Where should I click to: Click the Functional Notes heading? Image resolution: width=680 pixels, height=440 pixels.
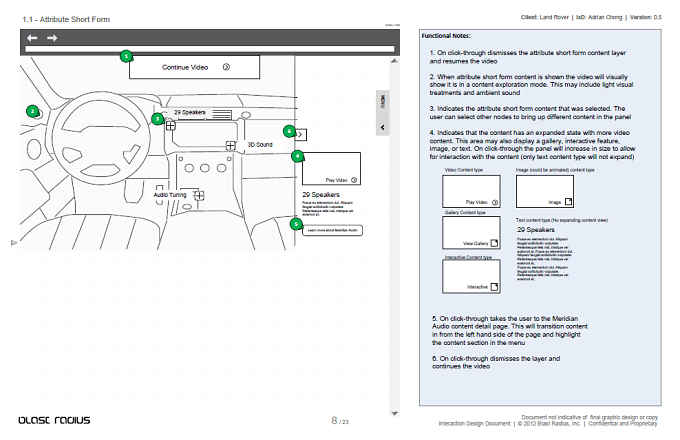(446, 36)
